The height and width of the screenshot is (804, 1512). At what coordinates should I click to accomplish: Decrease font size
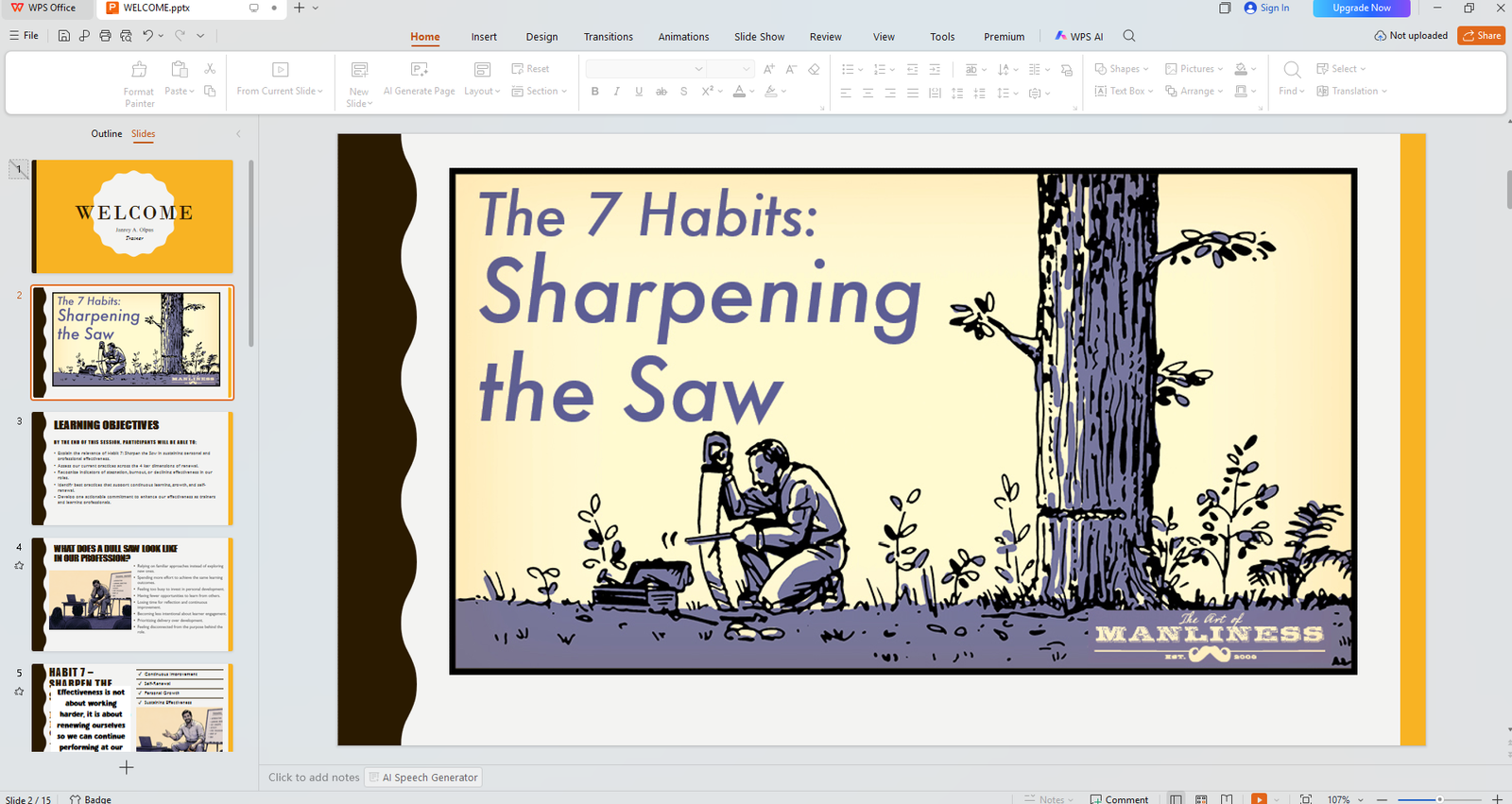(791, 69)
